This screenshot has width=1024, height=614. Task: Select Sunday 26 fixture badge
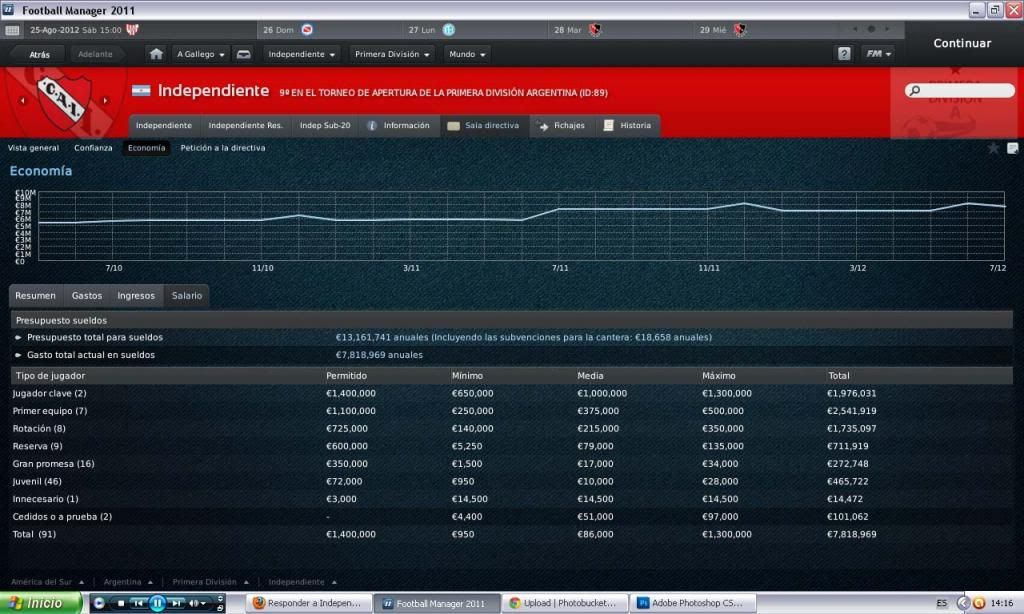307,29
